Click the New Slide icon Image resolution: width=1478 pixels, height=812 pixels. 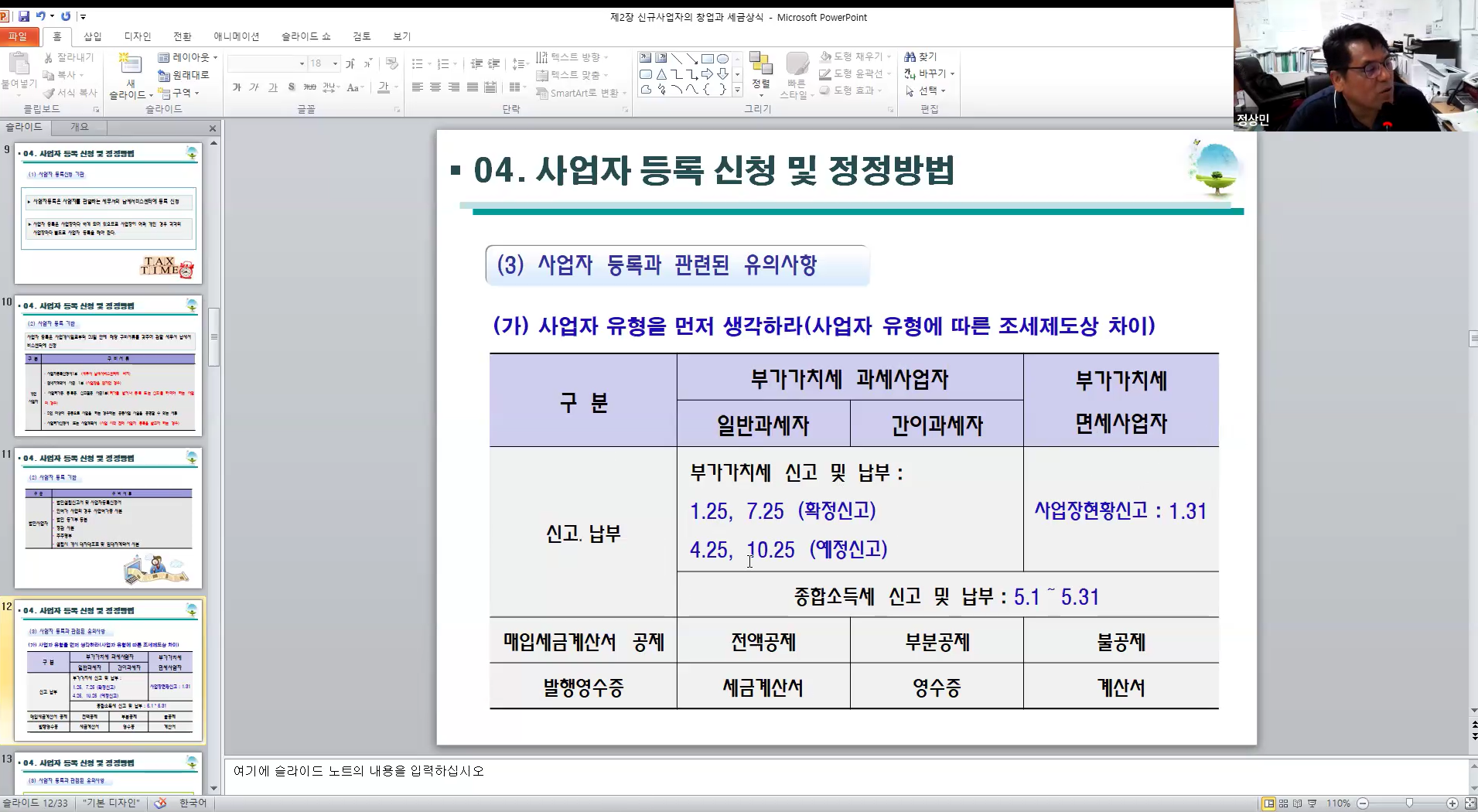(130, 65)
